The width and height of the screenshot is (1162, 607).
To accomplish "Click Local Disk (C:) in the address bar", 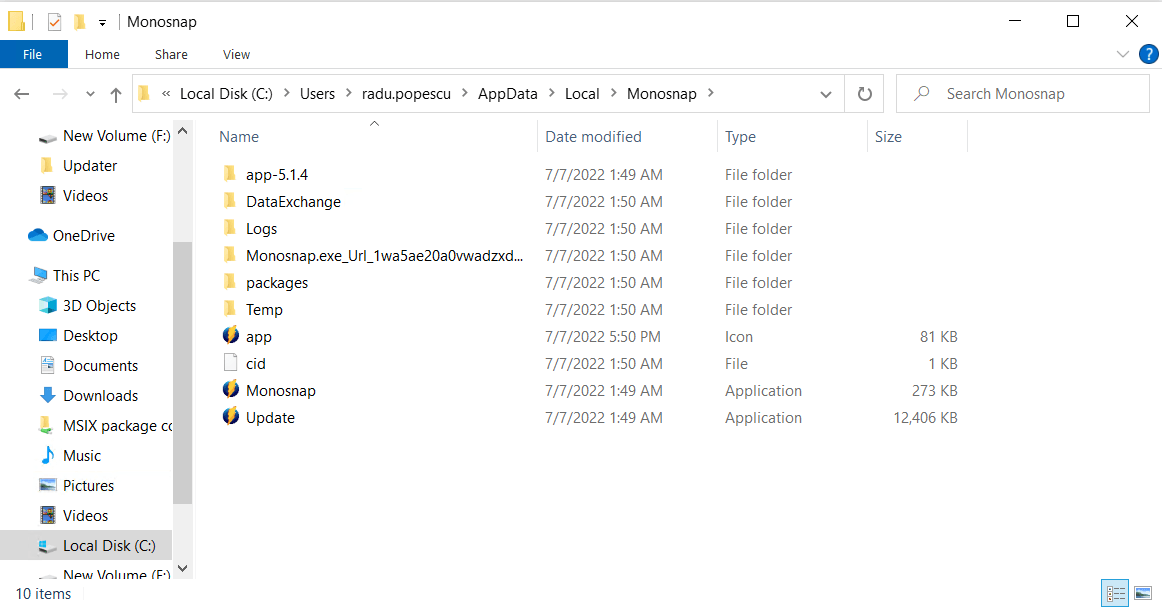I will [226, 93].
